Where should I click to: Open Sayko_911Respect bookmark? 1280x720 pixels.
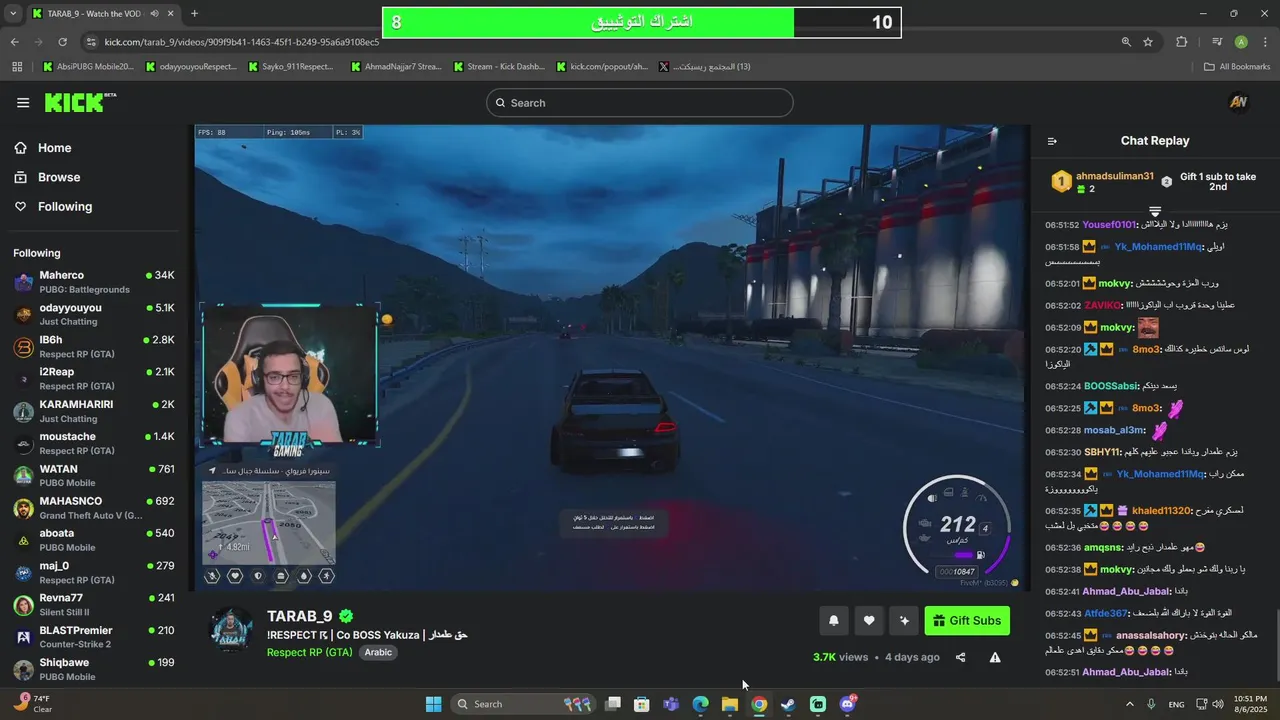[290, 67]
